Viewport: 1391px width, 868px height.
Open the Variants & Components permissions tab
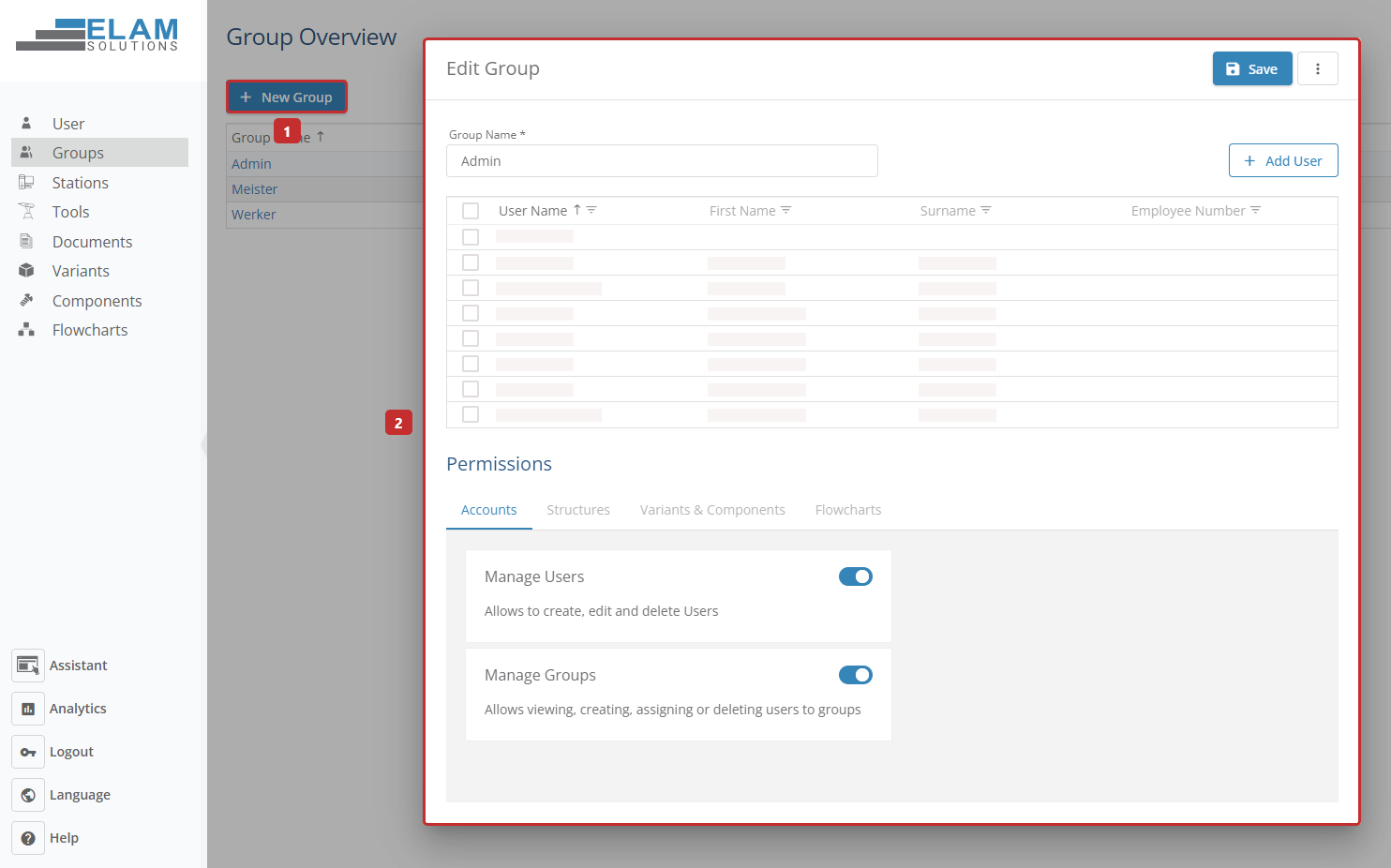(712, 509)
